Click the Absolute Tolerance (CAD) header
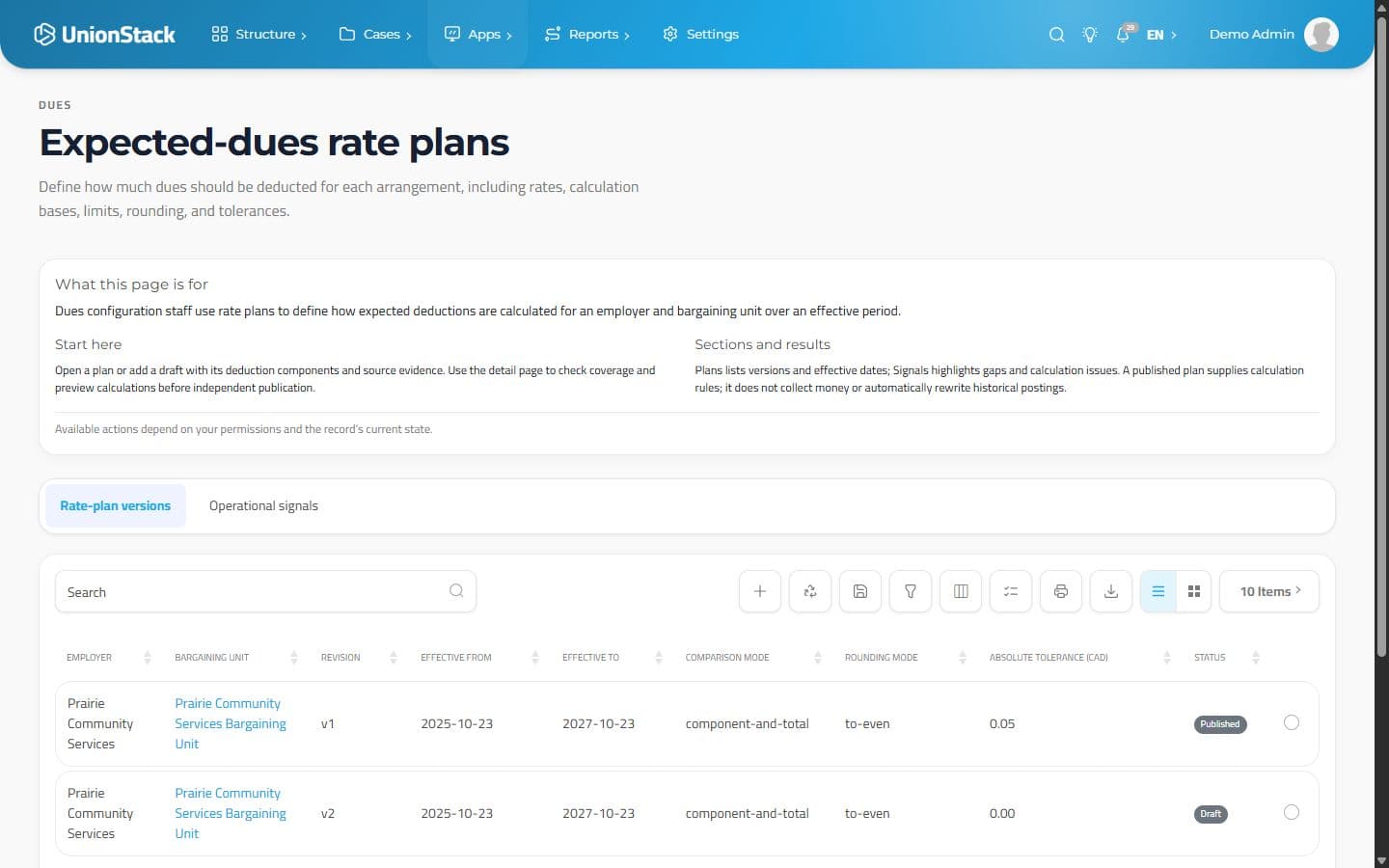The width and height of the screenshot is (1389, 868). [x=1049, y=658]
